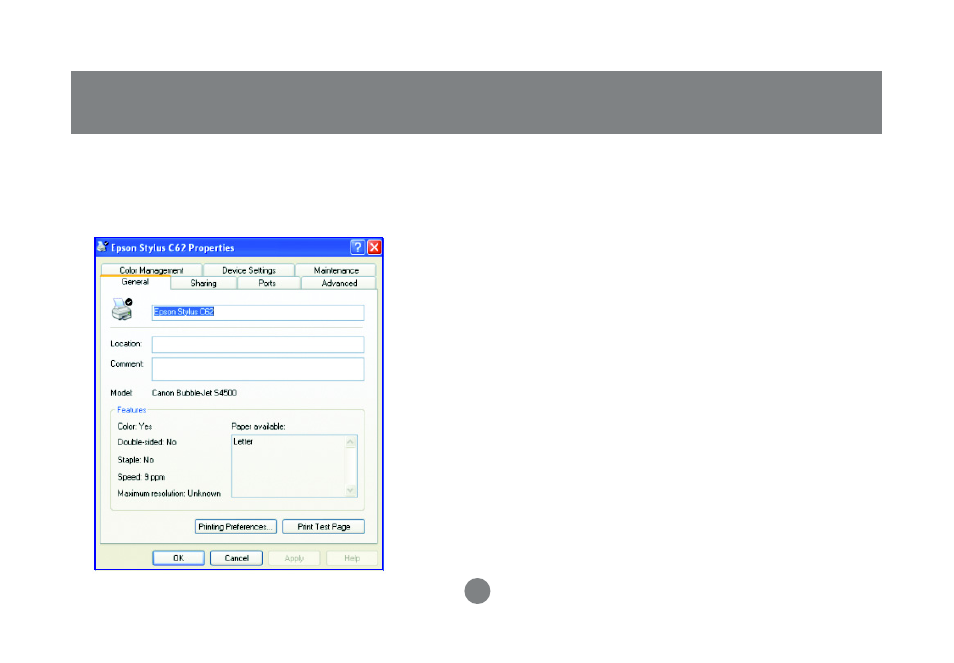Click the paper list scroll down arrow

[350, 490]
